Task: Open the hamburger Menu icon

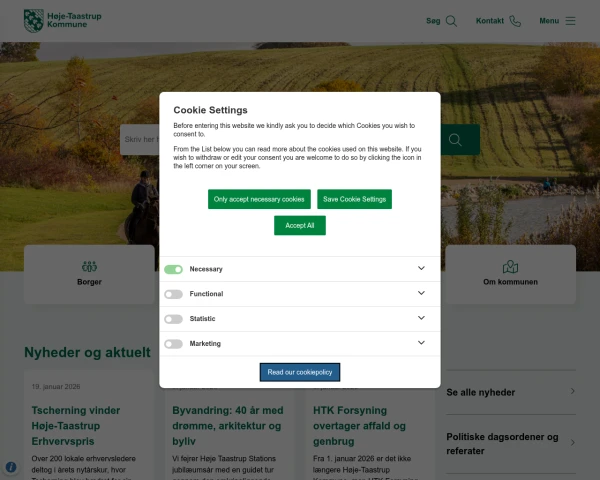Action: click(570, 21)
